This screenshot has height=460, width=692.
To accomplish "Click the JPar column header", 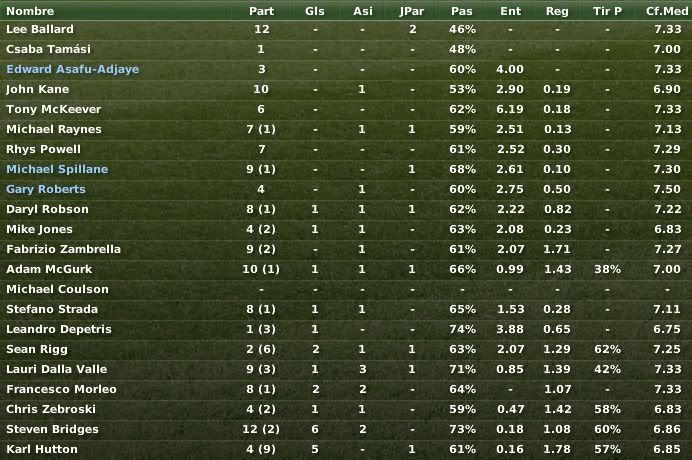I will coord(412,11).
